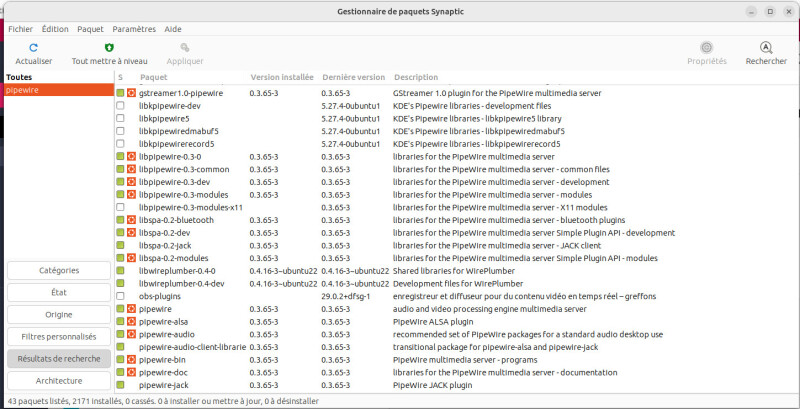Image resolution: width=800 pixels, height=409 pixels.
Task: Select the libkpipewire5 package name
Action: 164,119
